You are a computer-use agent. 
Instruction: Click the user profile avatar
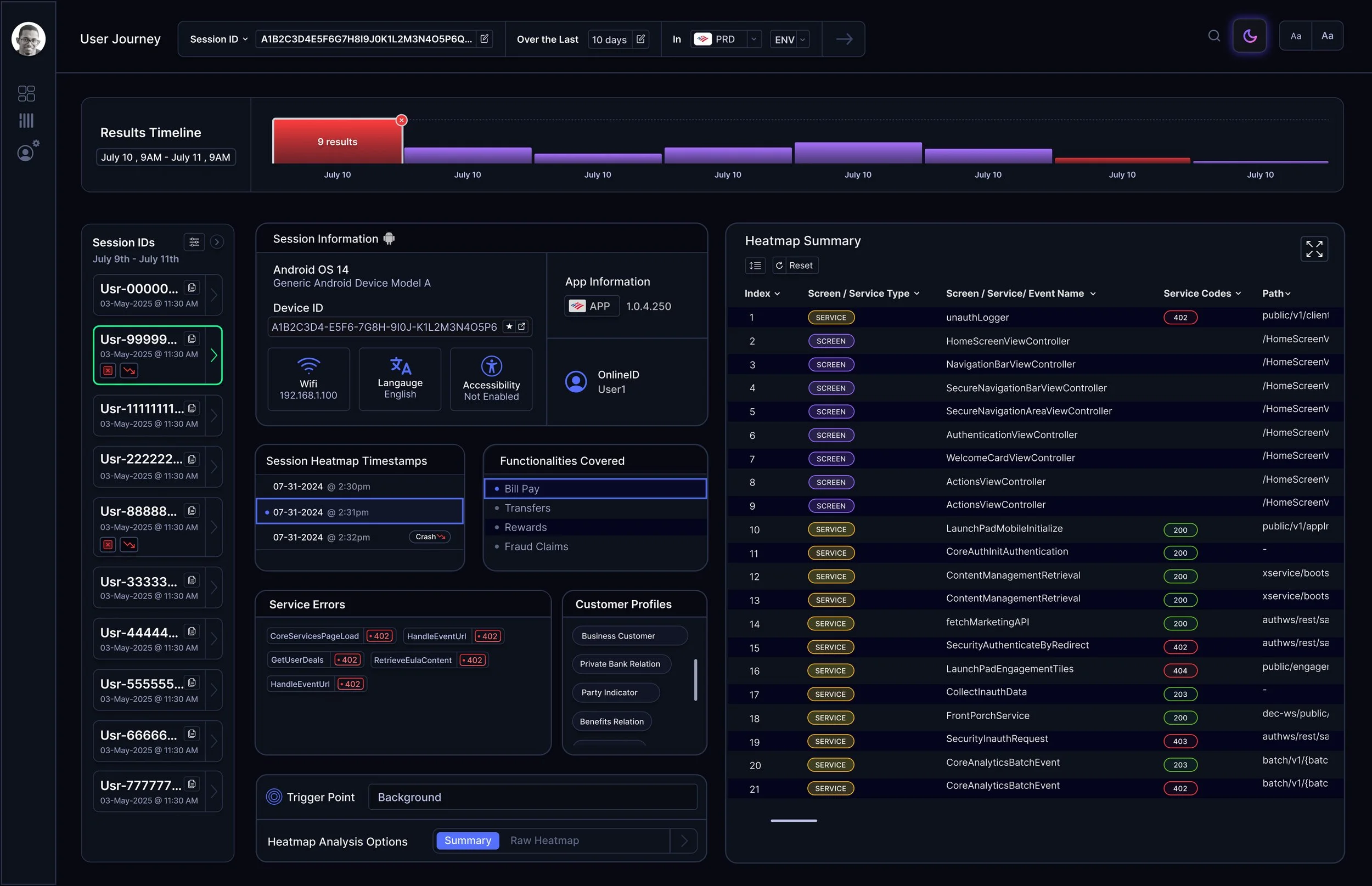[x=28, y=38]
